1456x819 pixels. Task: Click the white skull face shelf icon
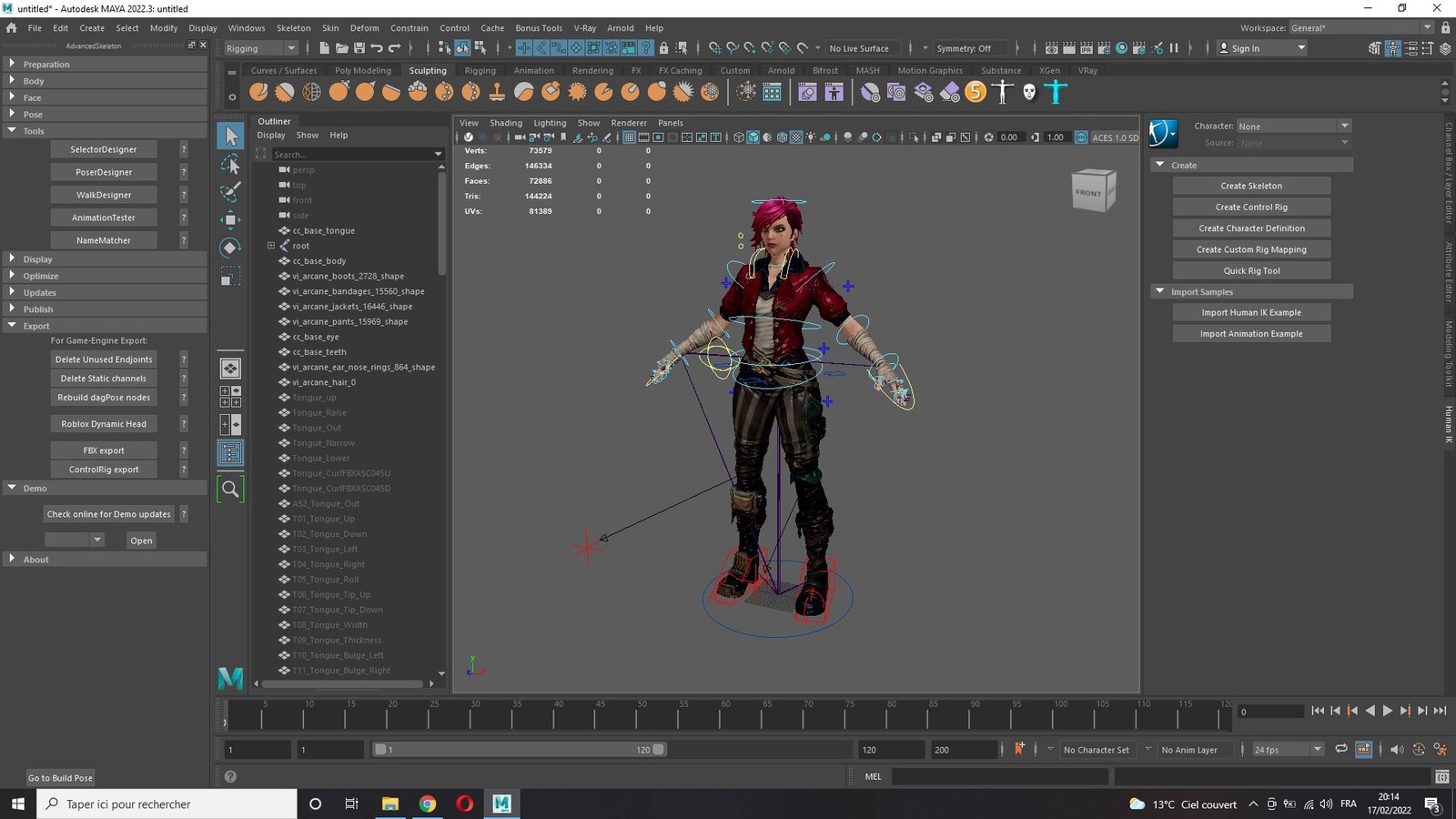[x=1029, y=92]
